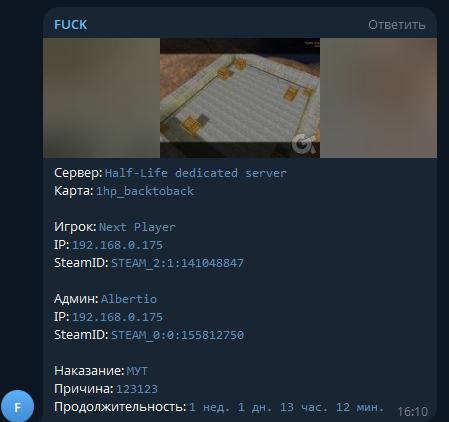Click the watermark logo on screenshot

pyautogui.click(x=303, y=144)
